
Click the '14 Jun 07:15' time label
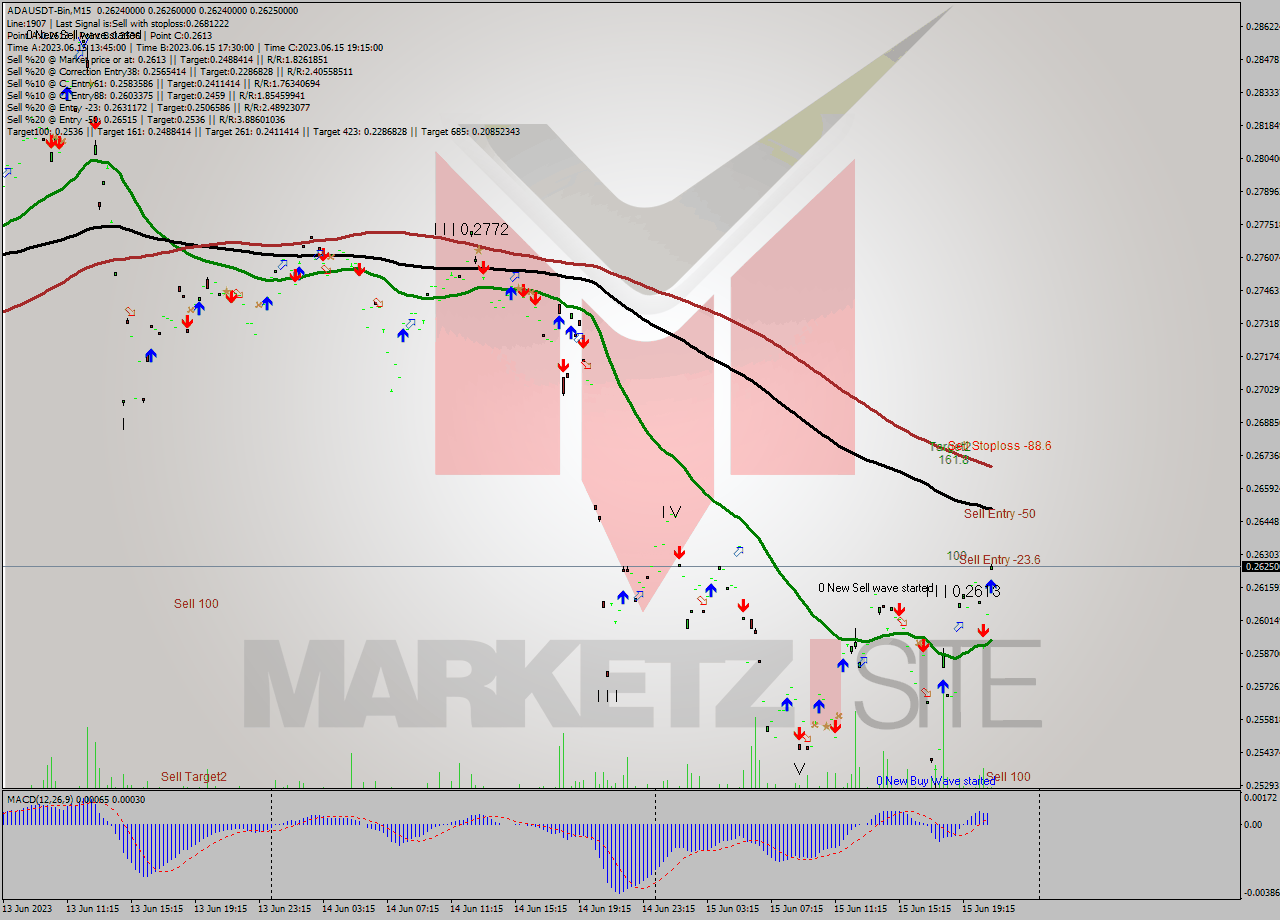click(413, 909)
